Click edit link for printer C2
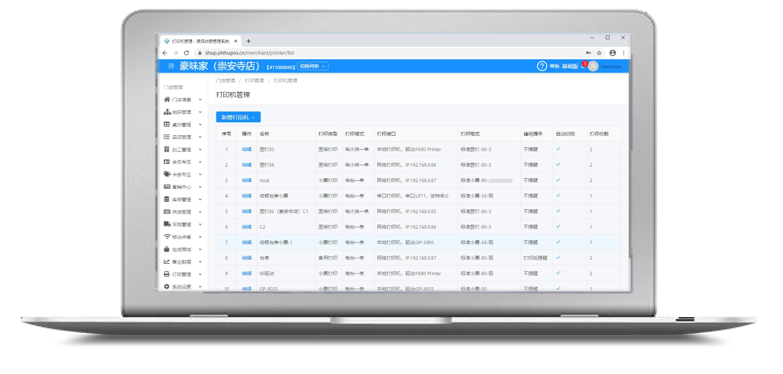The height and width of the screenshot is (374, 783). point(247,227)
